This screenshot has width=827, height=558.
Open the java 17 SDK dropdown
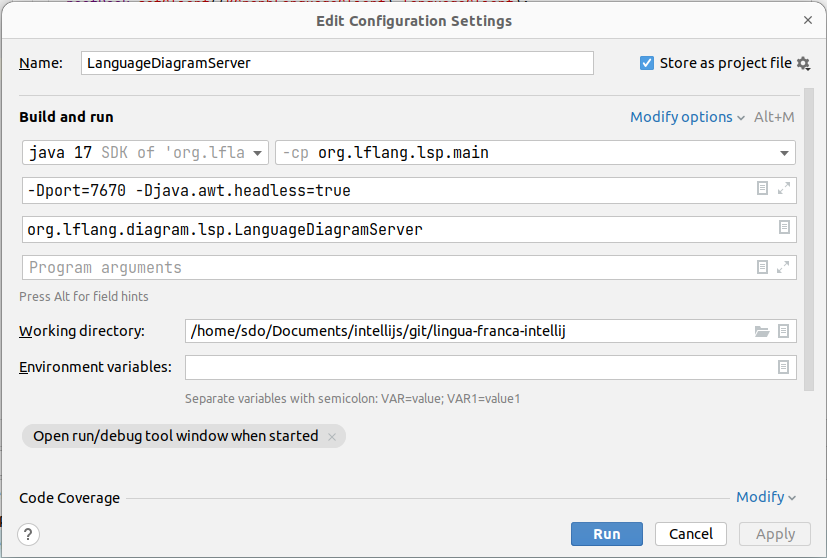(x=145, y=152)
